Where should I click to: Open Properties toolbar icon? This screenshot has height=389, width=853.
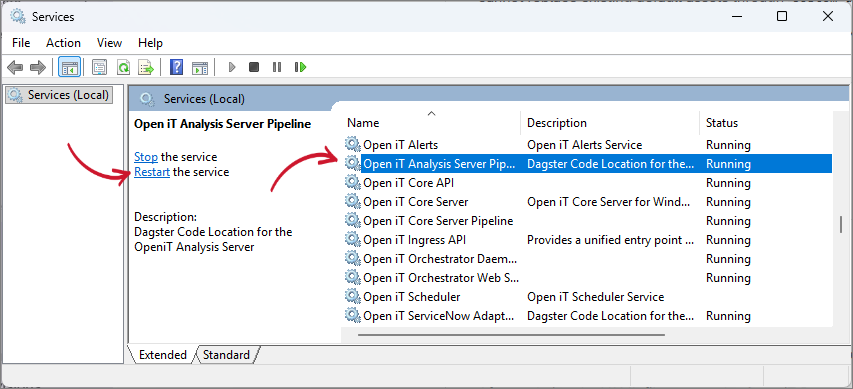pyautogui.click(x=100, y=67)
